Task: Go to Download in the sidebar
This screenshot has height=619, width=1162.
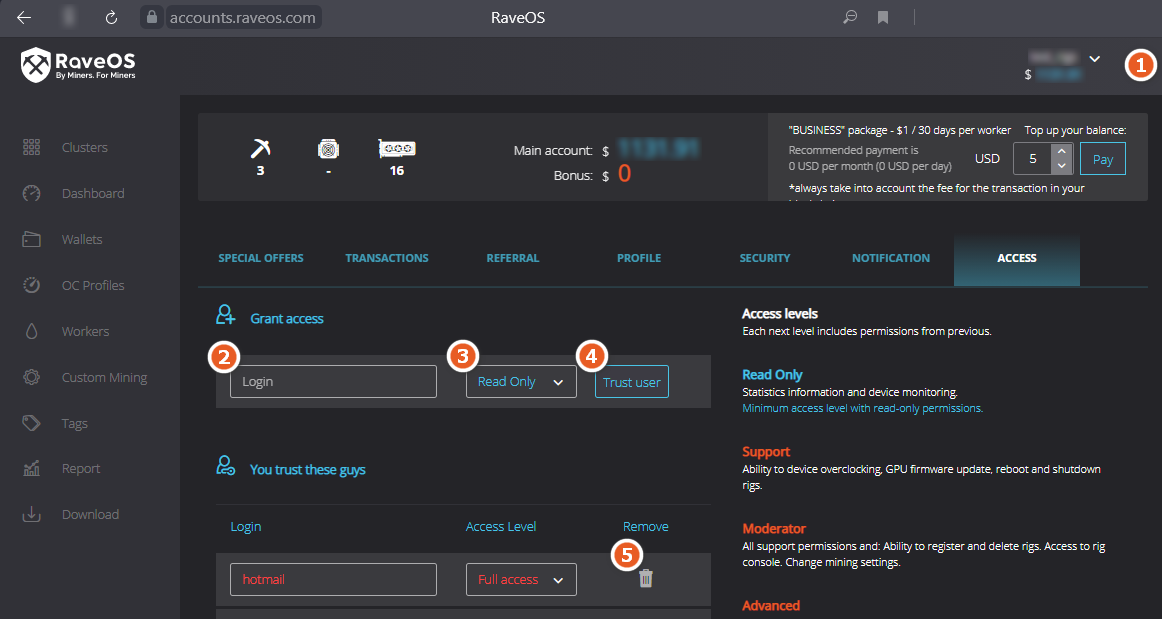Action: coord(90,514)
